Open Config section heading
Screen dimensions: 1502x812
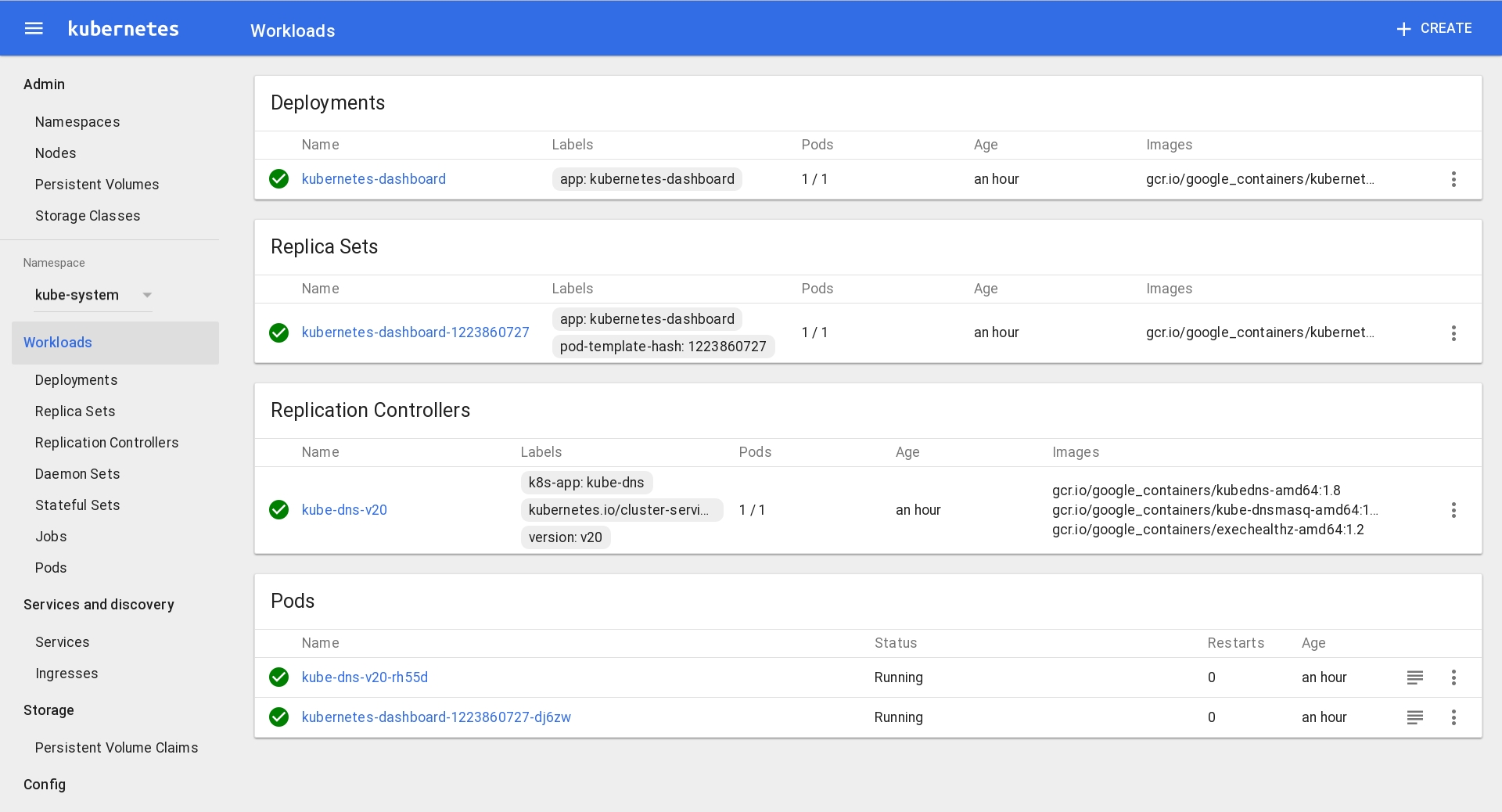(x=45, y=785)
